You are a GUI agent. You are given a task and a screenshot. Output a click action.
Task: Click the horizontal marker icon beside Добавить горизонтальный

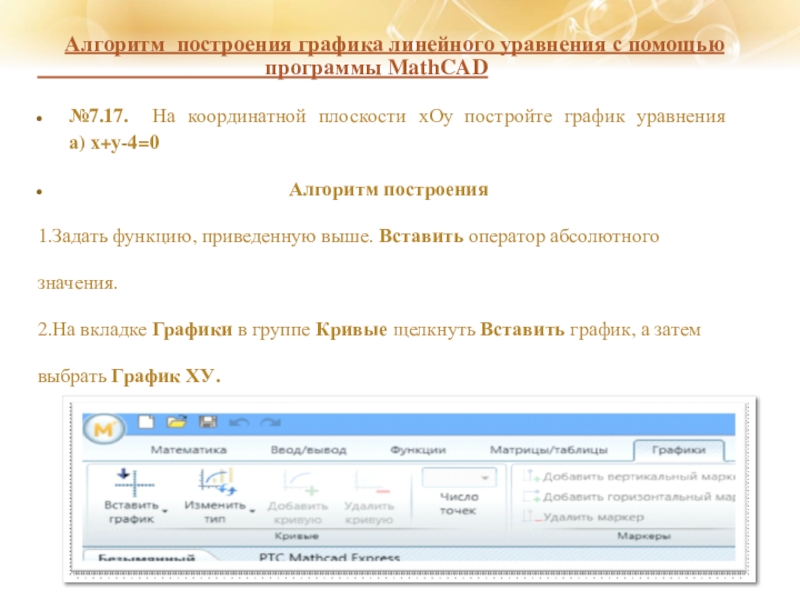531,496
